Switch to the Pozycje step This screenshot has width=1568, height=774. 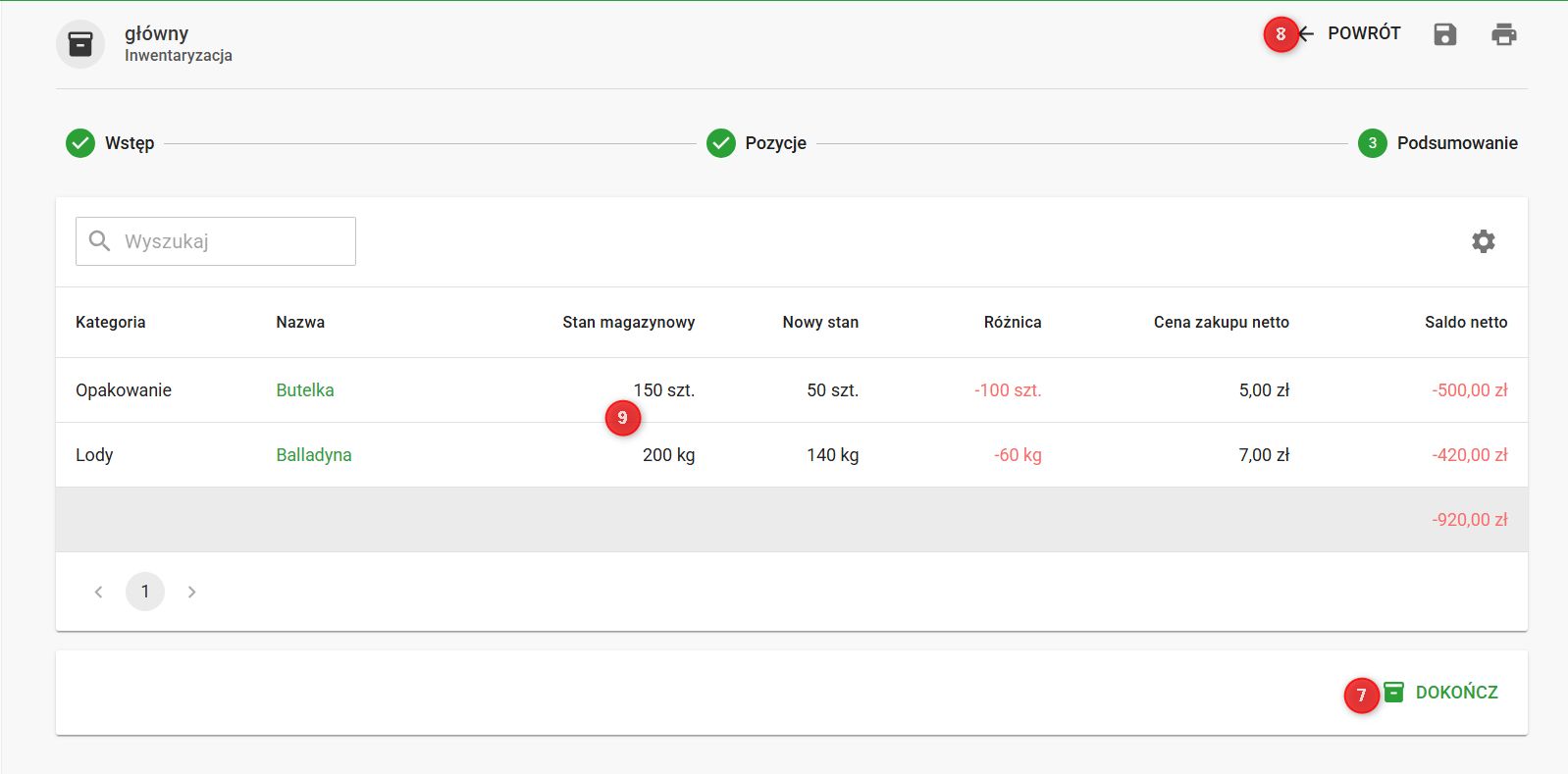click(775, 143)
